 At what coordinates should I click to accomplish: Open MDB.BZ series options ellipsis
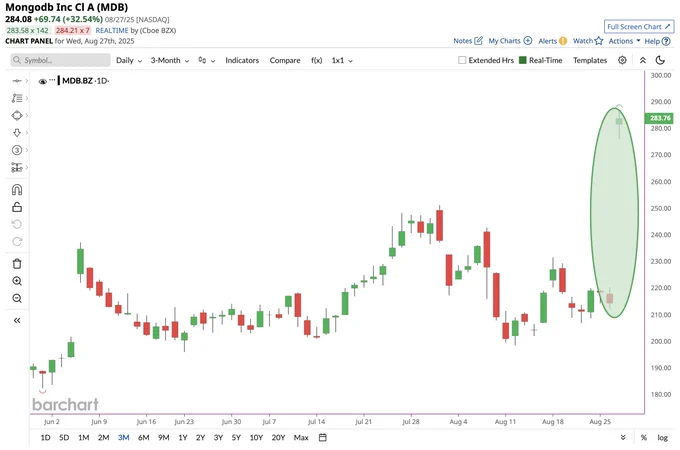pos(52,80)
